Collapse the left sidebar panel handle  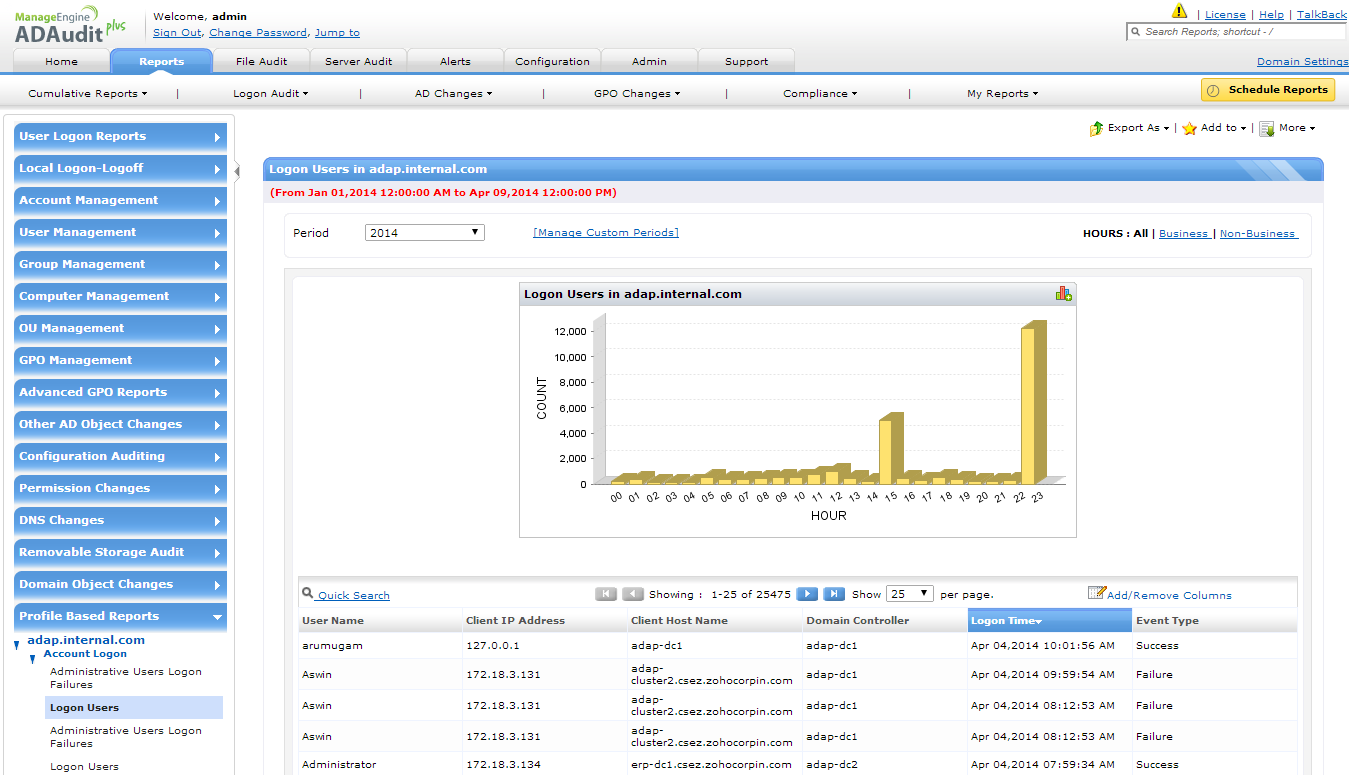[237, 171]
